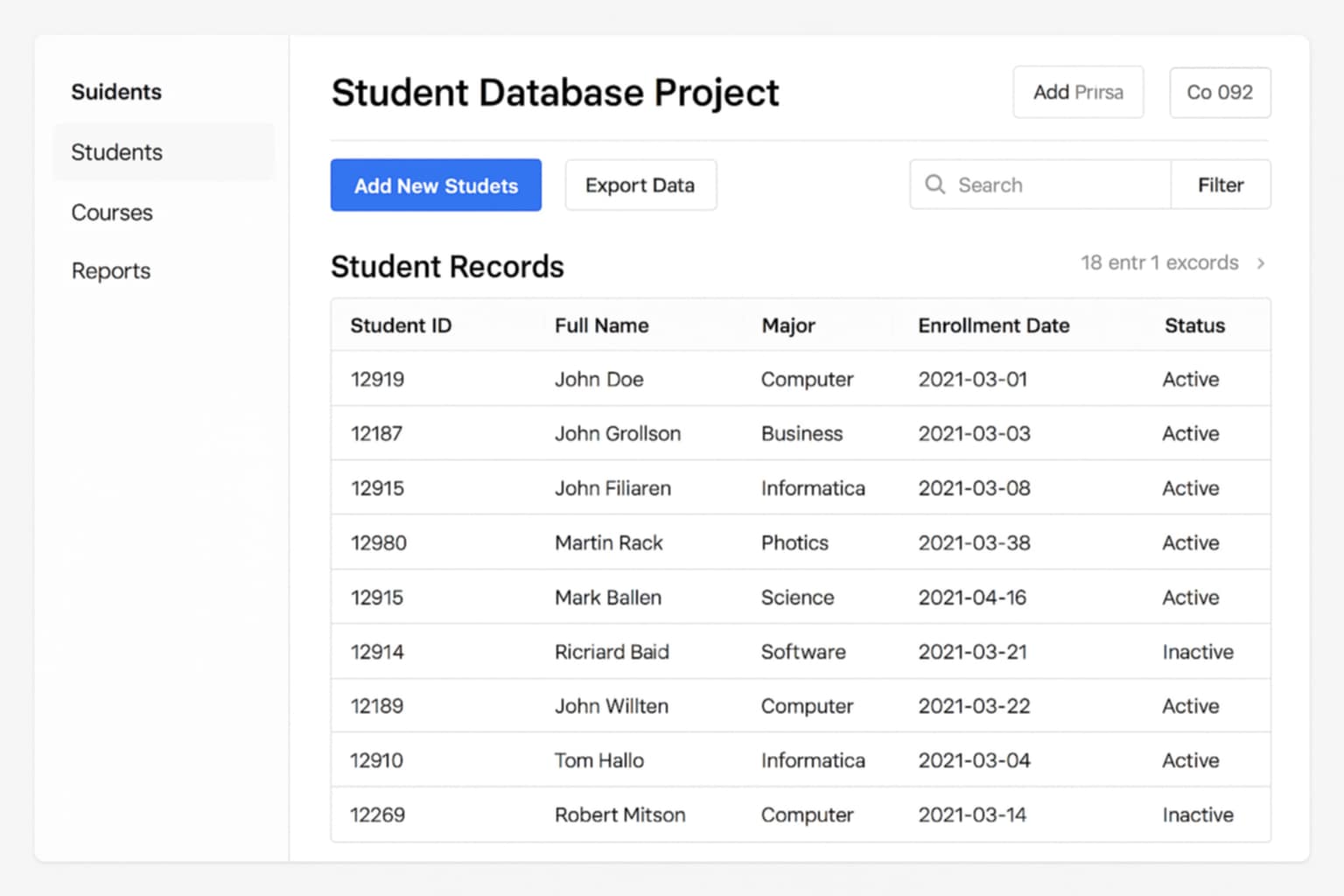This screenshot has height=896, width=1344.
Task: Click the search magnifier icon
Action: [x=935, y=185]
